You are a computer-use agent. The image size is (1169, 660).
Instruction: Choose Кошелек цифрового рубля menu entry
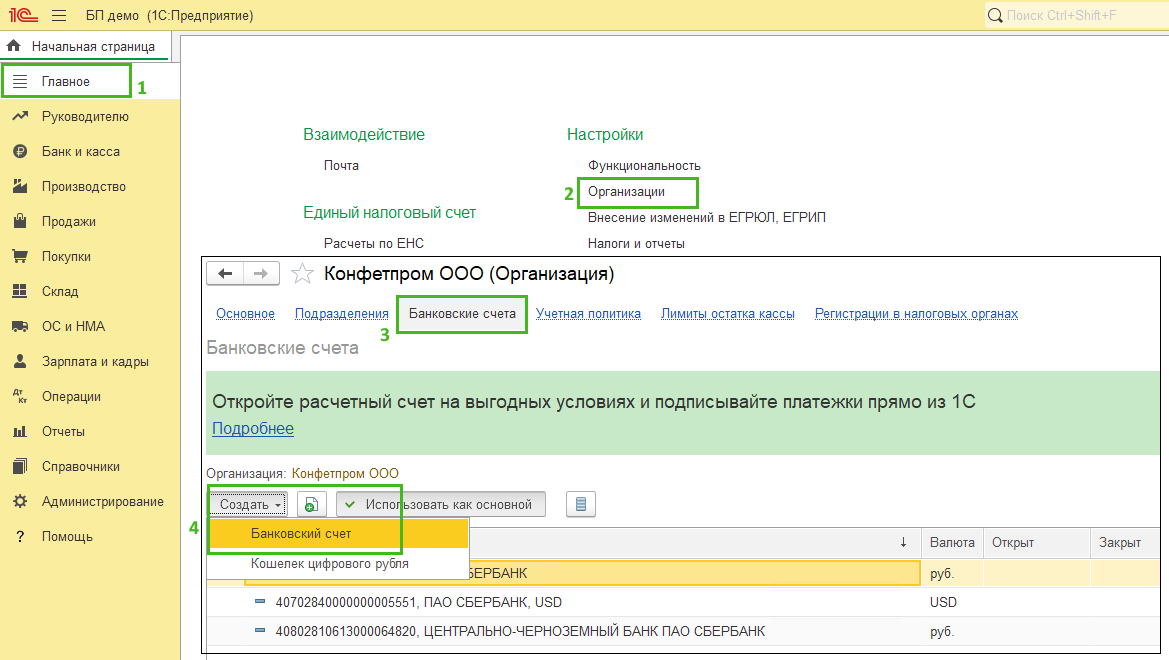click(x=338, y=563)
